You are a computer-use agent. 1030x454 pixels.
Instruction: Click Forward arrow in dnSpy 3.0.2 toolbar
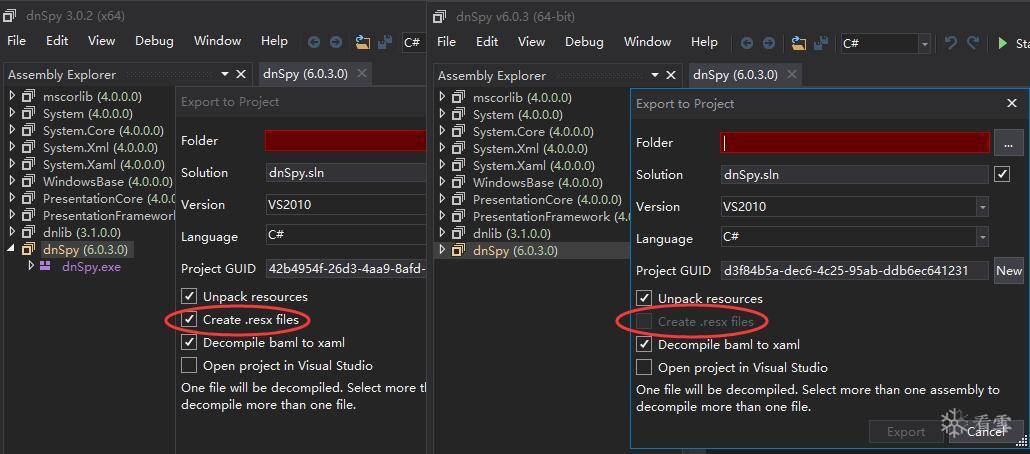(x=336, y=43)
